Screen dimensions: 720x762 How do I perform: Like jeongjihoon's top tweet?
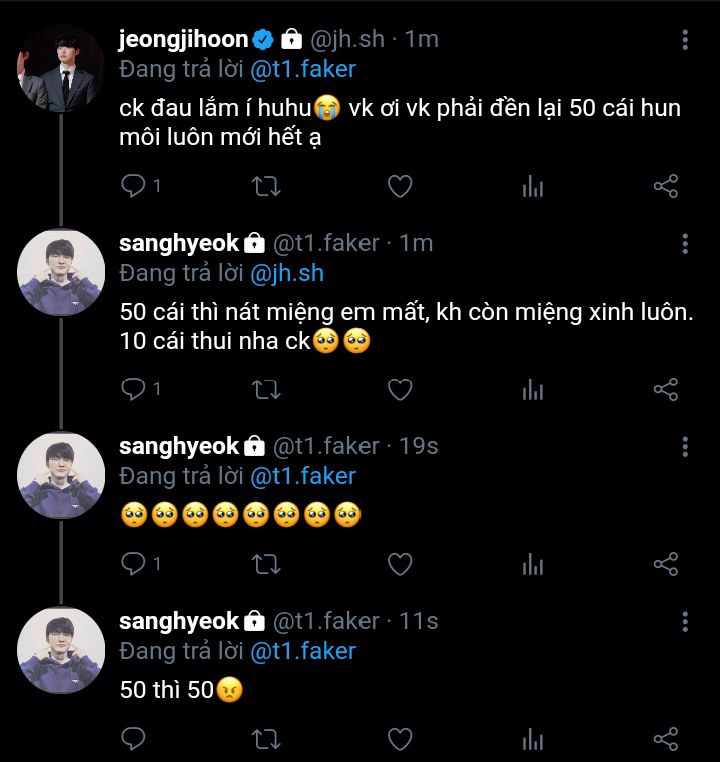tap(400, 187)
